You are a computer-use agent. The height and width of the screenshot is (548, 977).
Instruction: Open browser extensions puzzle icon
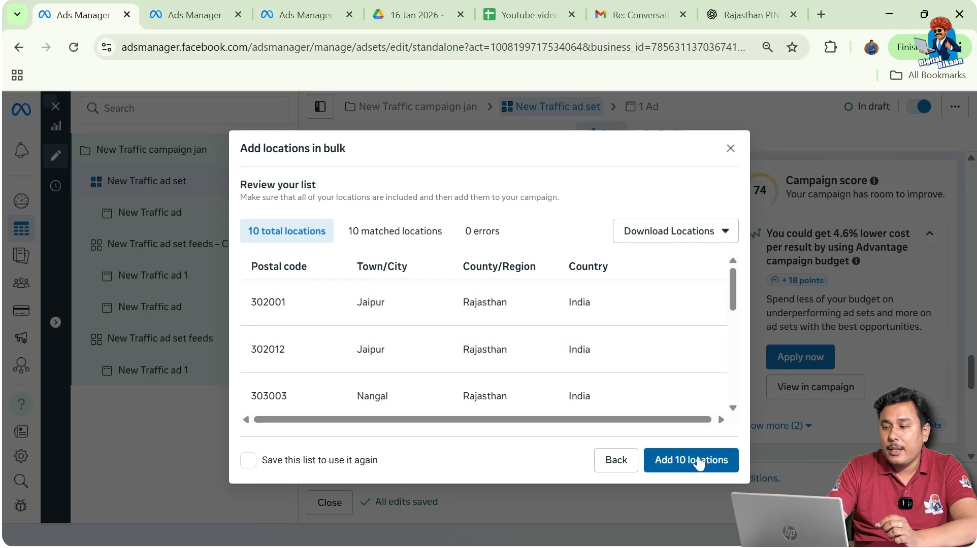pyautogui.click(x=830, y=47)
